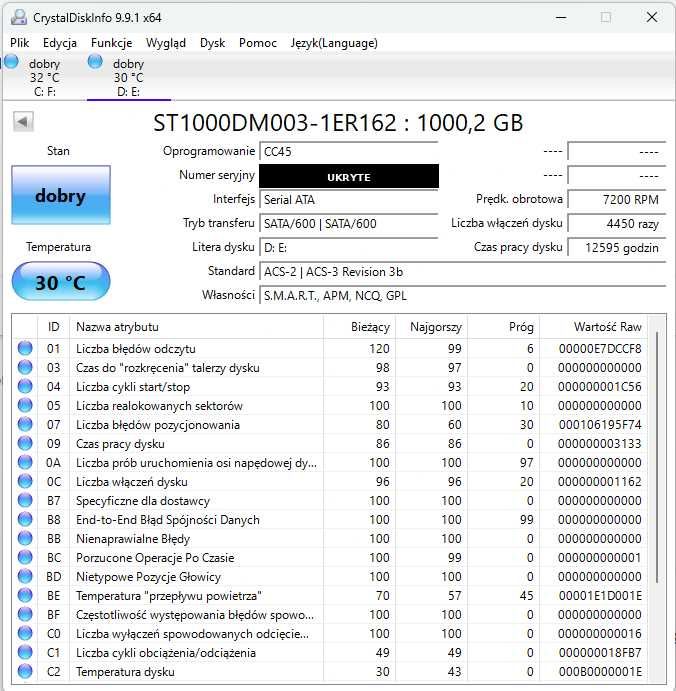Image resolution: width=676 pixels, height=691 pixels.
Task: Click status icon for attribute 01
Action: 25,348
